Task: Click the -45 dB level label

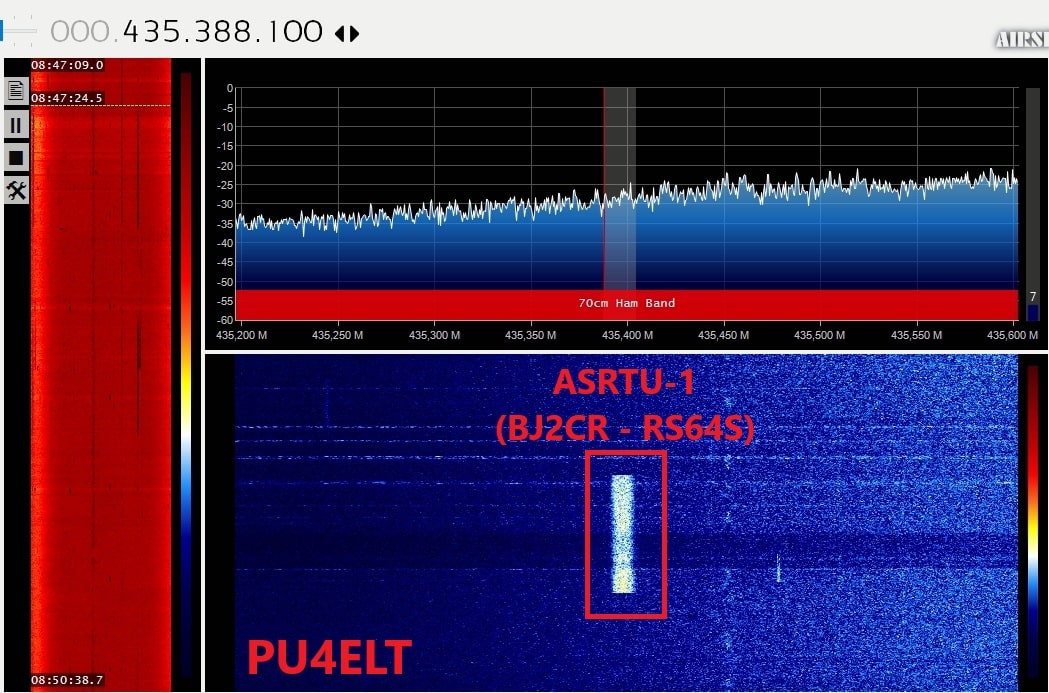Action: click(x=226, y=263)
